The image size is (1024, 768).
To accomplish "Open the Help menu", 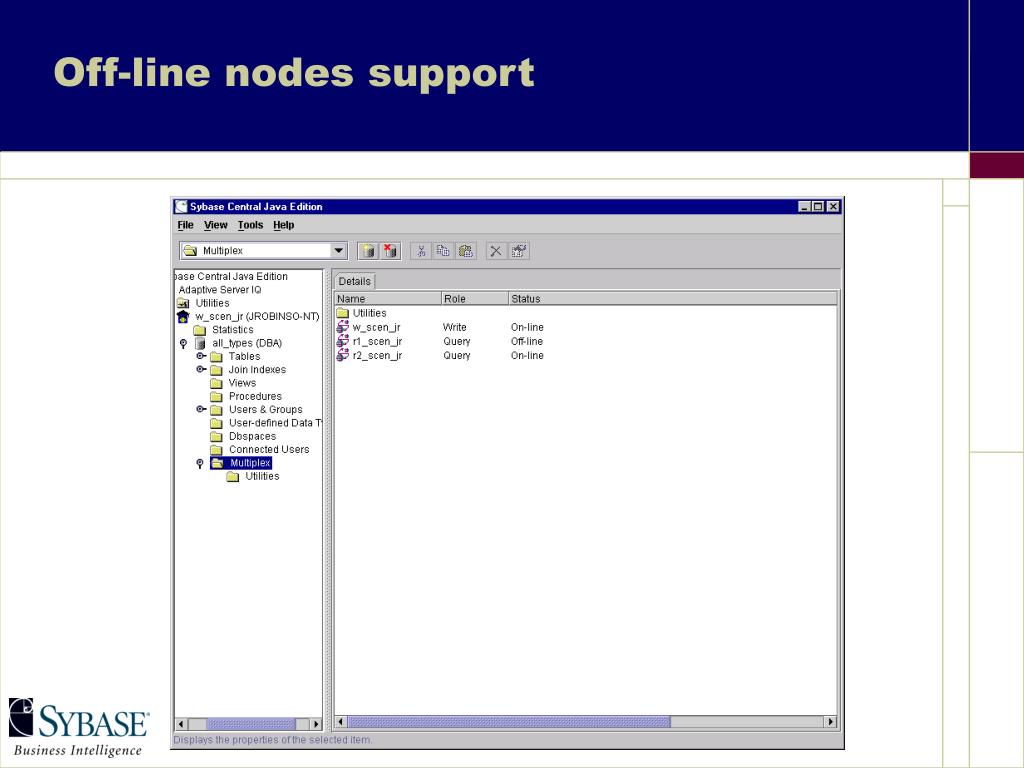I will point(283,225).
